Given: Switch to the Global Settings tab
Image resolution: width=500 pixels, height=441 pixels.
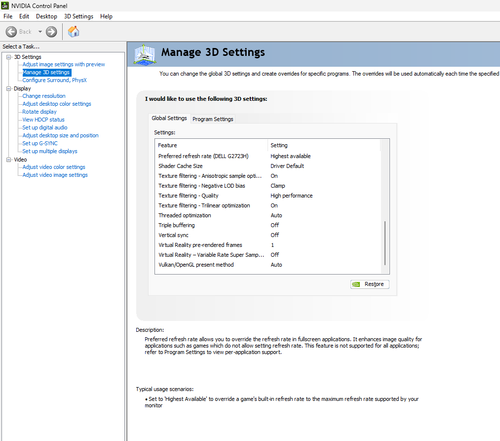Looking at the screenshot, I should (169, 118).
